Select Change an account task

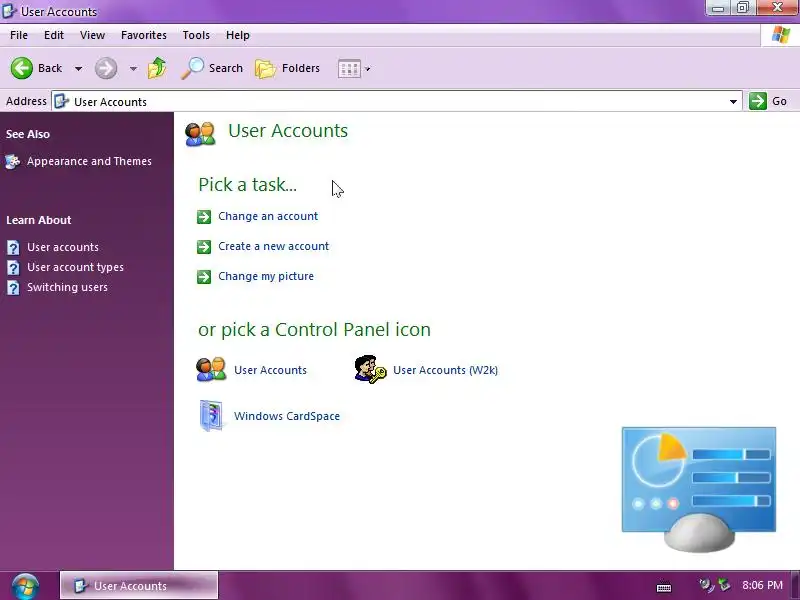pos(268,216)
